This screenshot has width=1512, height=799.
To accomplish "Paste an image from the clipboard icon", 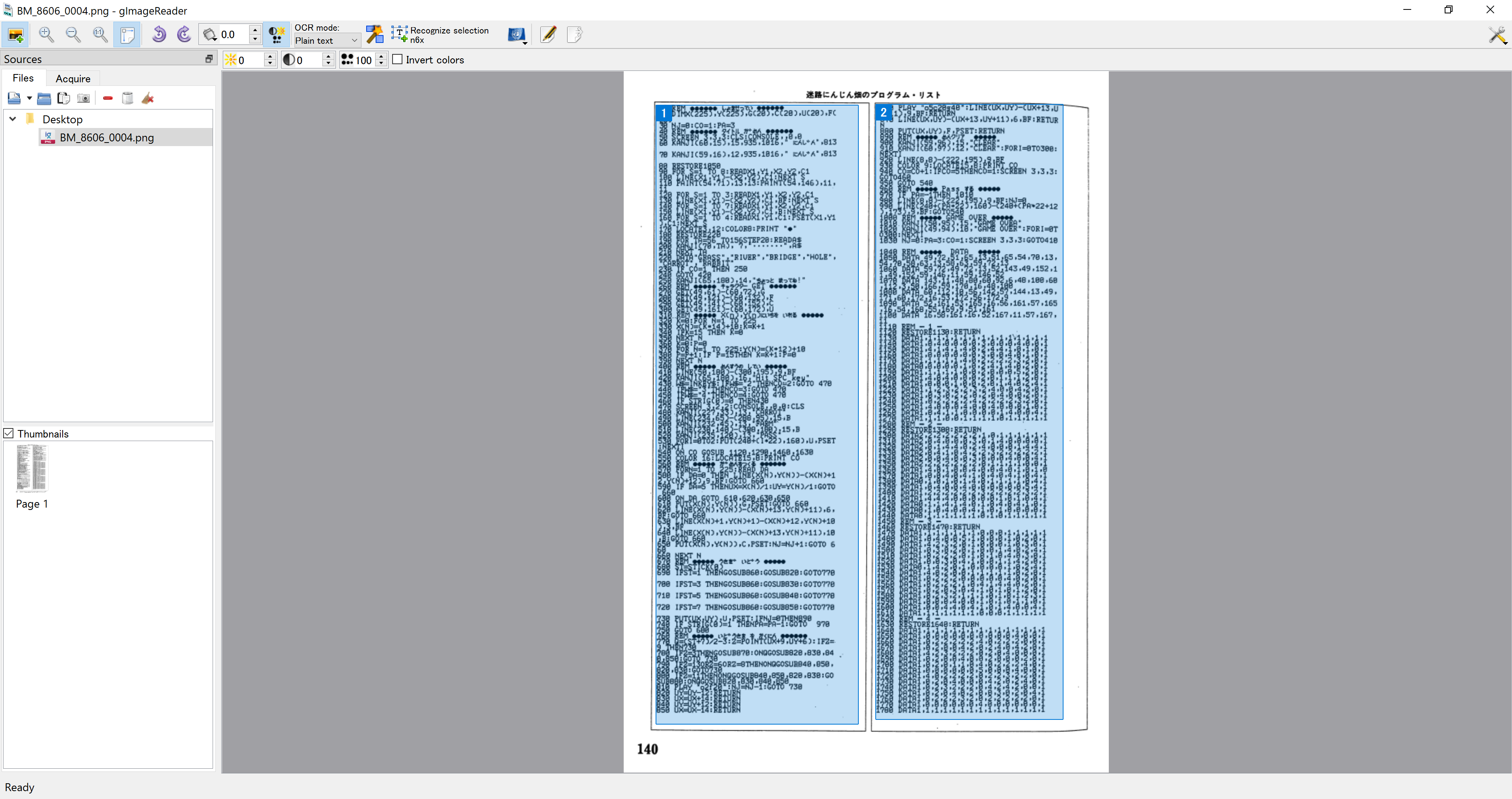I will point(63,98).
